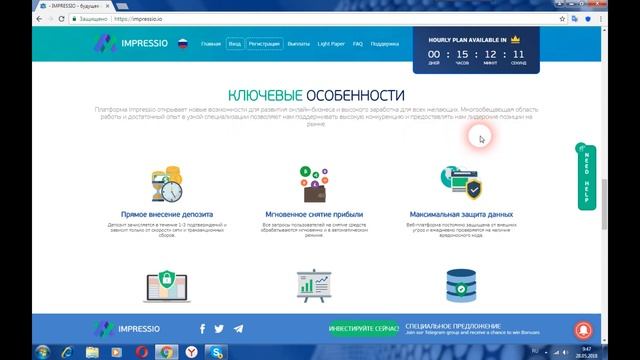Open the Chrome three-dot menu
The width and height of the screenshot is (640, 360).
tap(601, 19)
